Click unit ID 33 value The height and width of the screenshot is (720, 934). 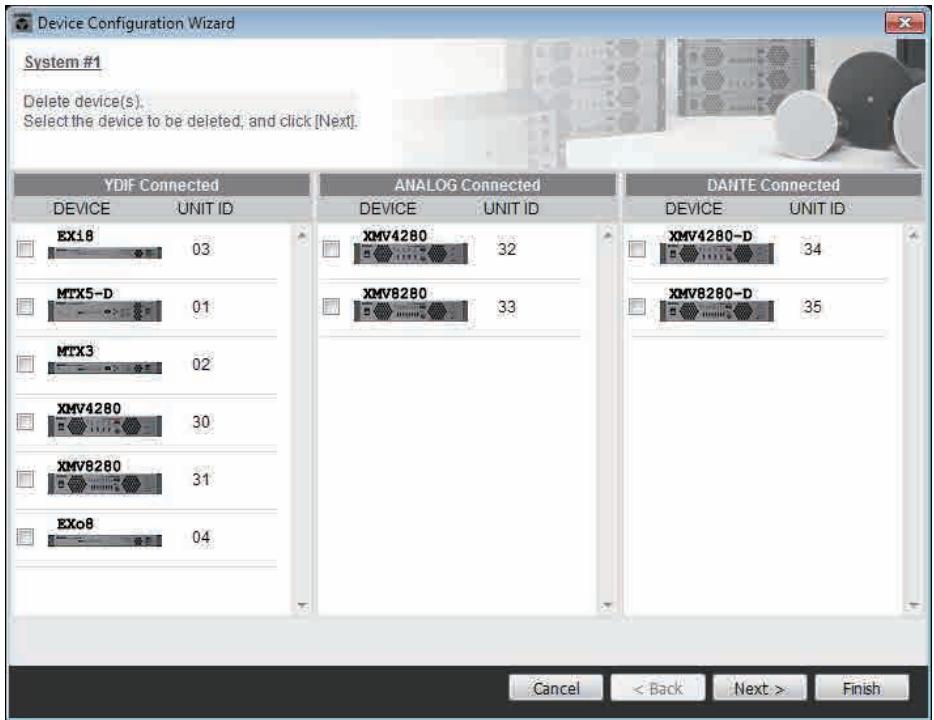click(507, 307)
